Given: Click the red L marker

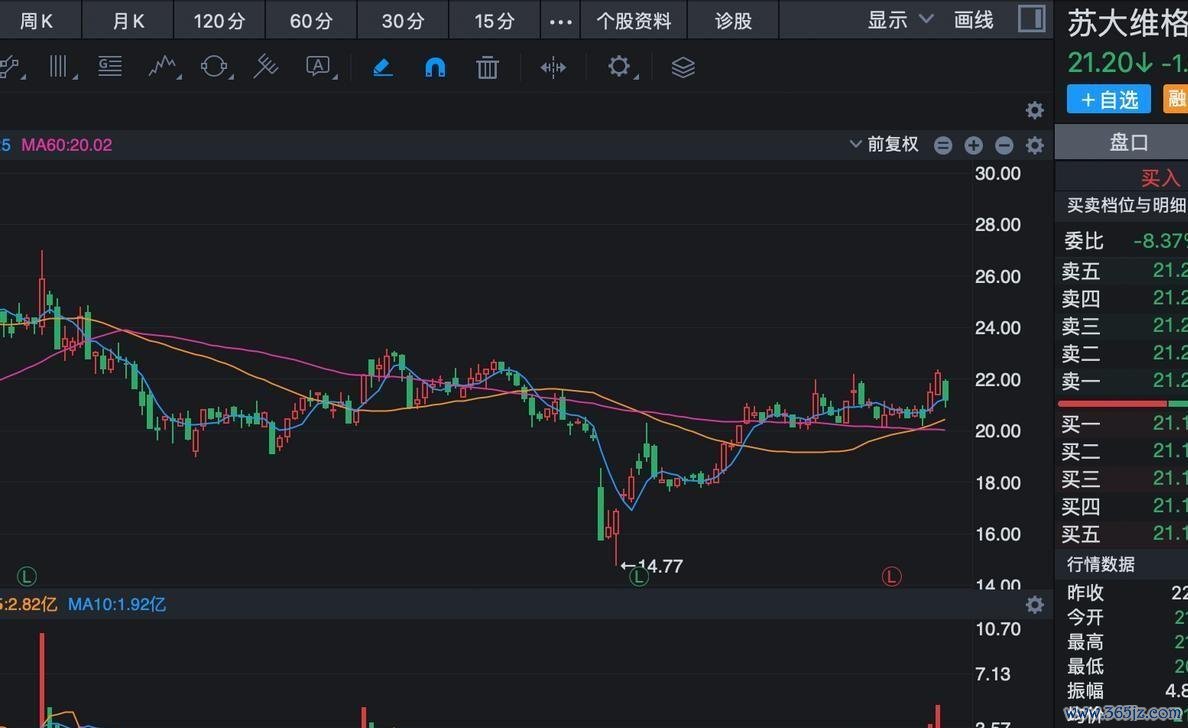Looking at the screenshot, I should pos(891,576).
